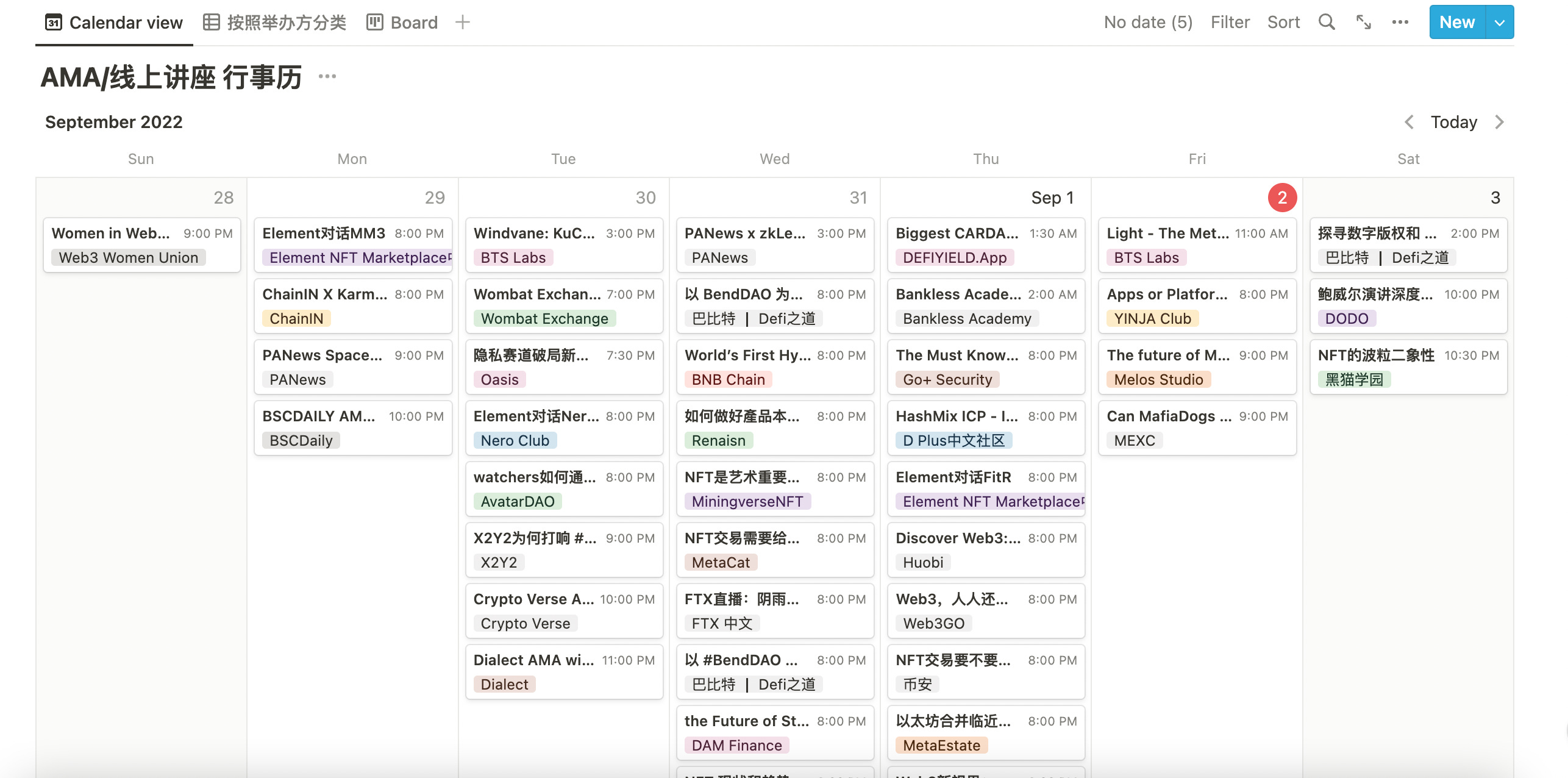The width and height of the screenshot is (1568, 778).
Task: Click the Renaisn tag
Action: coord(718,440)
